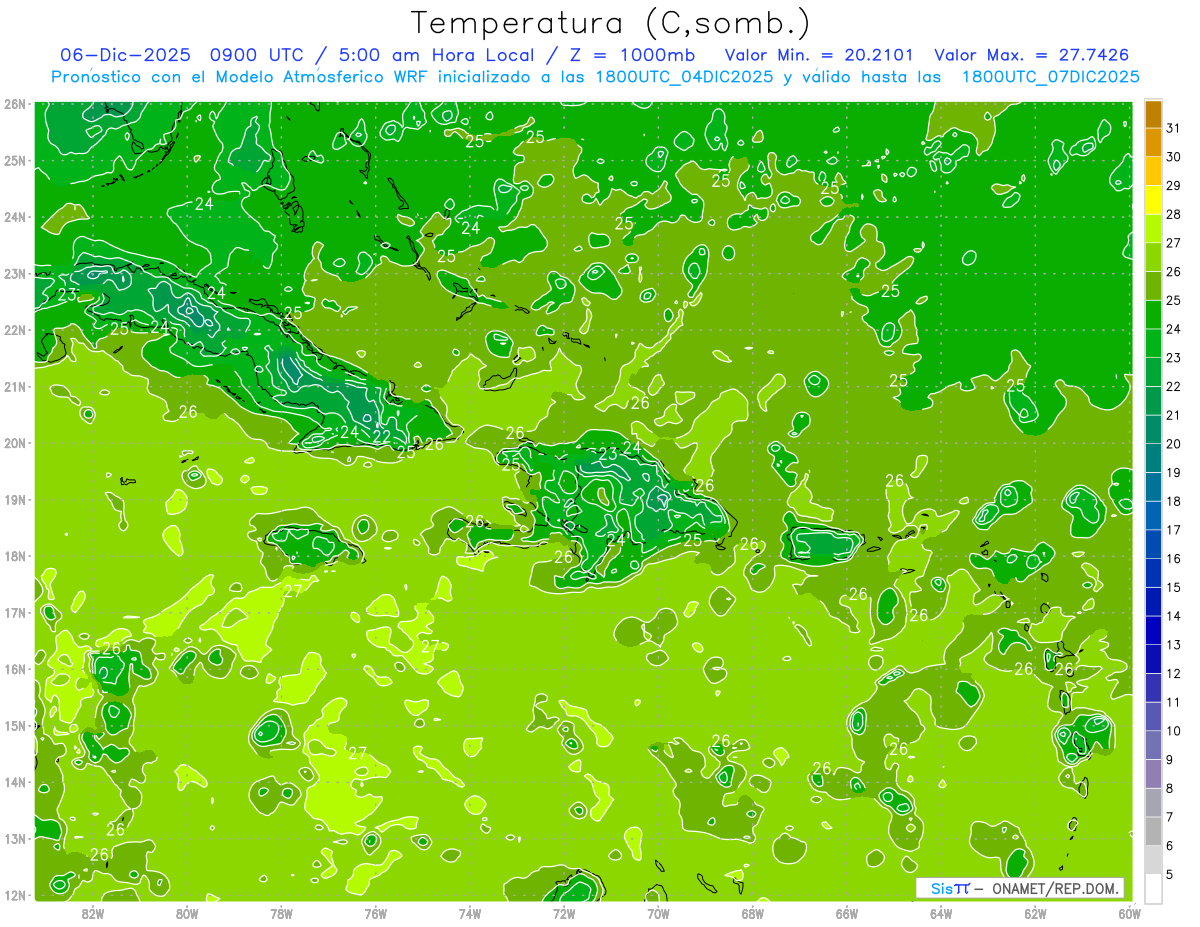
Task: Click the '22' contour label over eastern Cuba
Action: coord(381,436)
